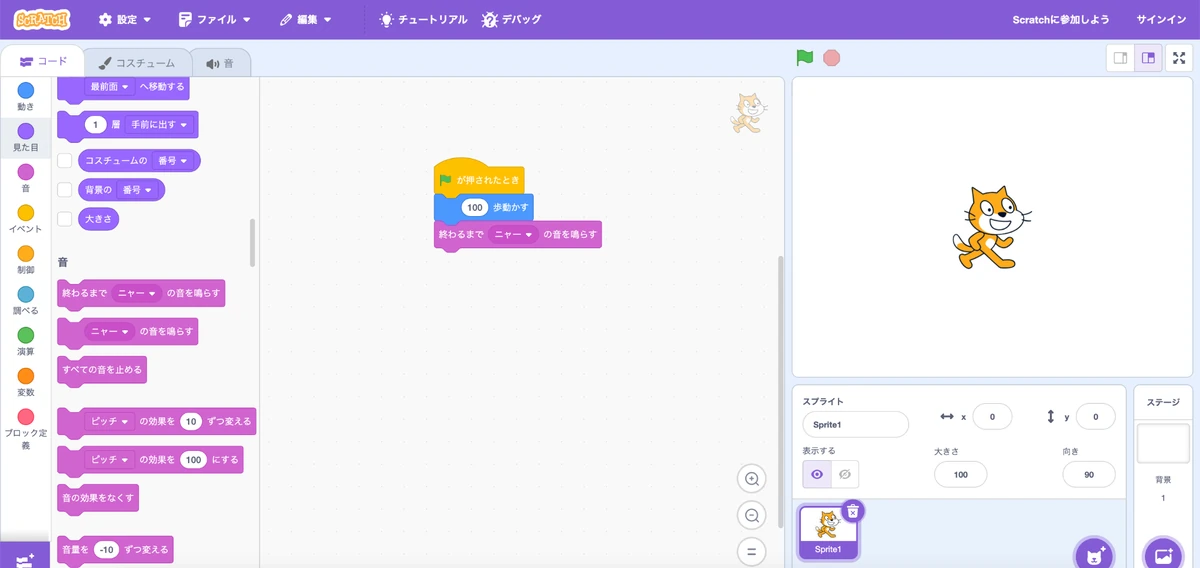Screen dimensions: 1200x568
Task: Select the 変数 block category
Action: (26, 383)
